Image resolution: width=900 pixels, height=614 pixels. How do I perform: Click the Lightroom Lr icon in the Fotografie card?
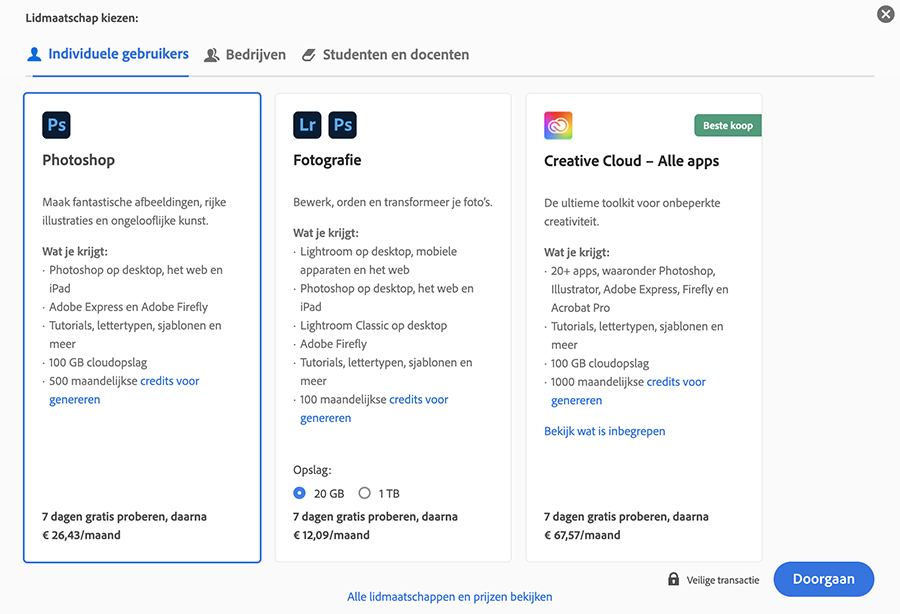click(x=307, y=125)
